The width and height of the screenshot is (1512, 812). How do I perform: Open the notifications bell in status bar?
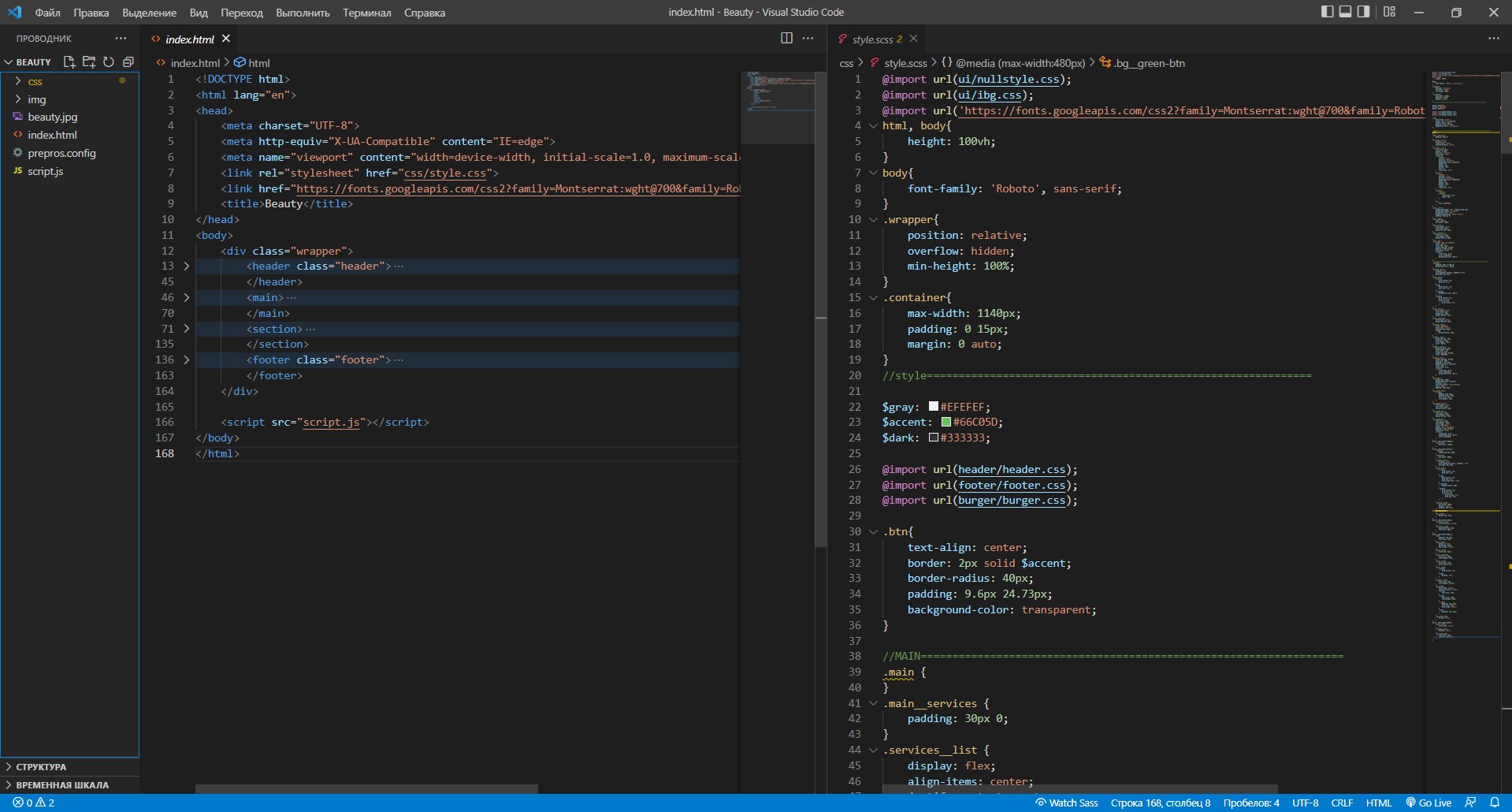1494,803
